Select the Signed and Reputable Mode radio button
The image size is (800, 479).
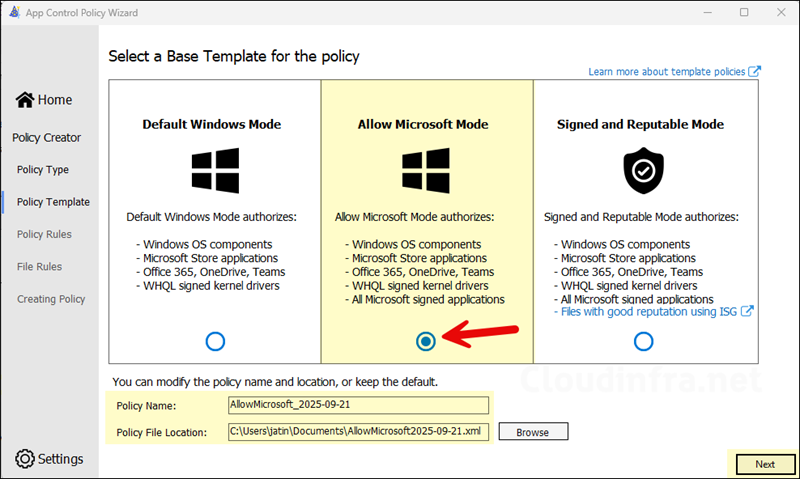pos(643,341)
